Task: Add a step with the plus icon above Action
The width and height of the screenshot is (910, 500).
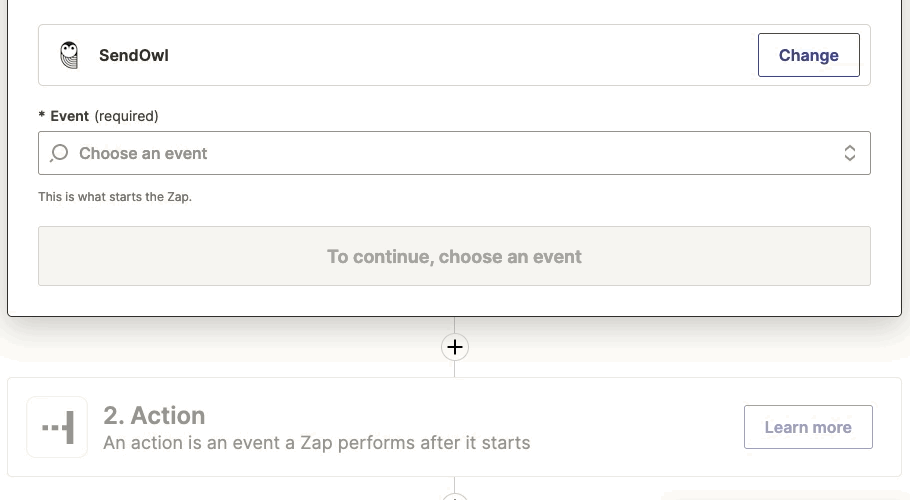Action: [455, 347]
